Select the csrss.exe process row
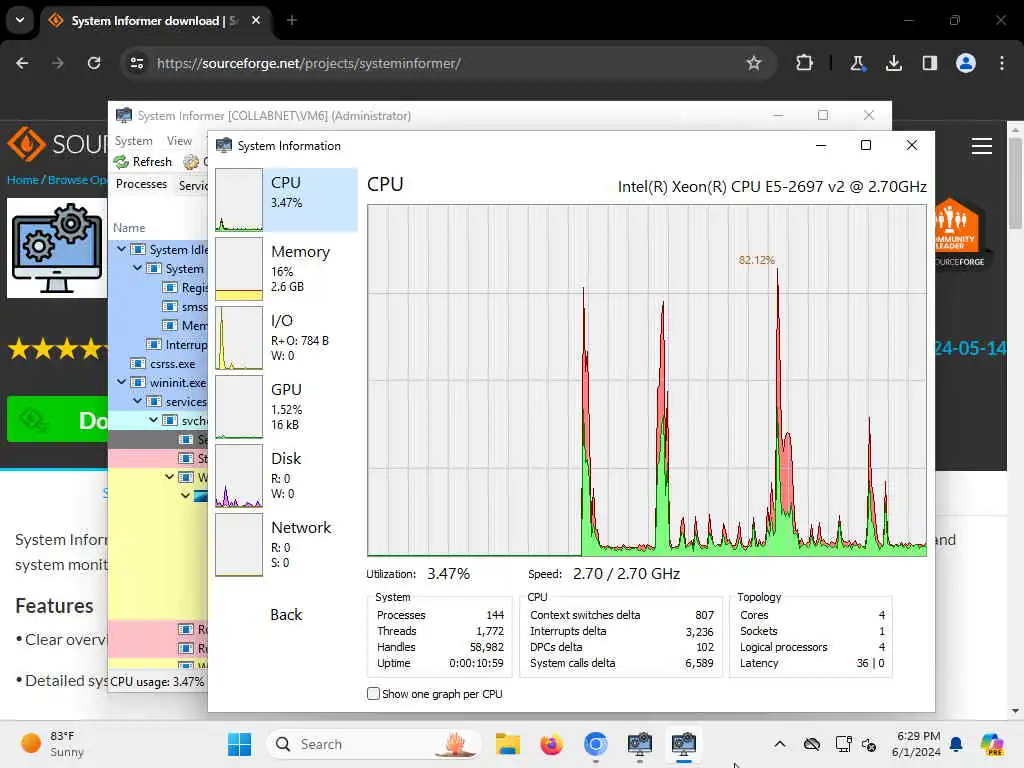Screen dimensions: 1024x768 click(x=158, y=363)
